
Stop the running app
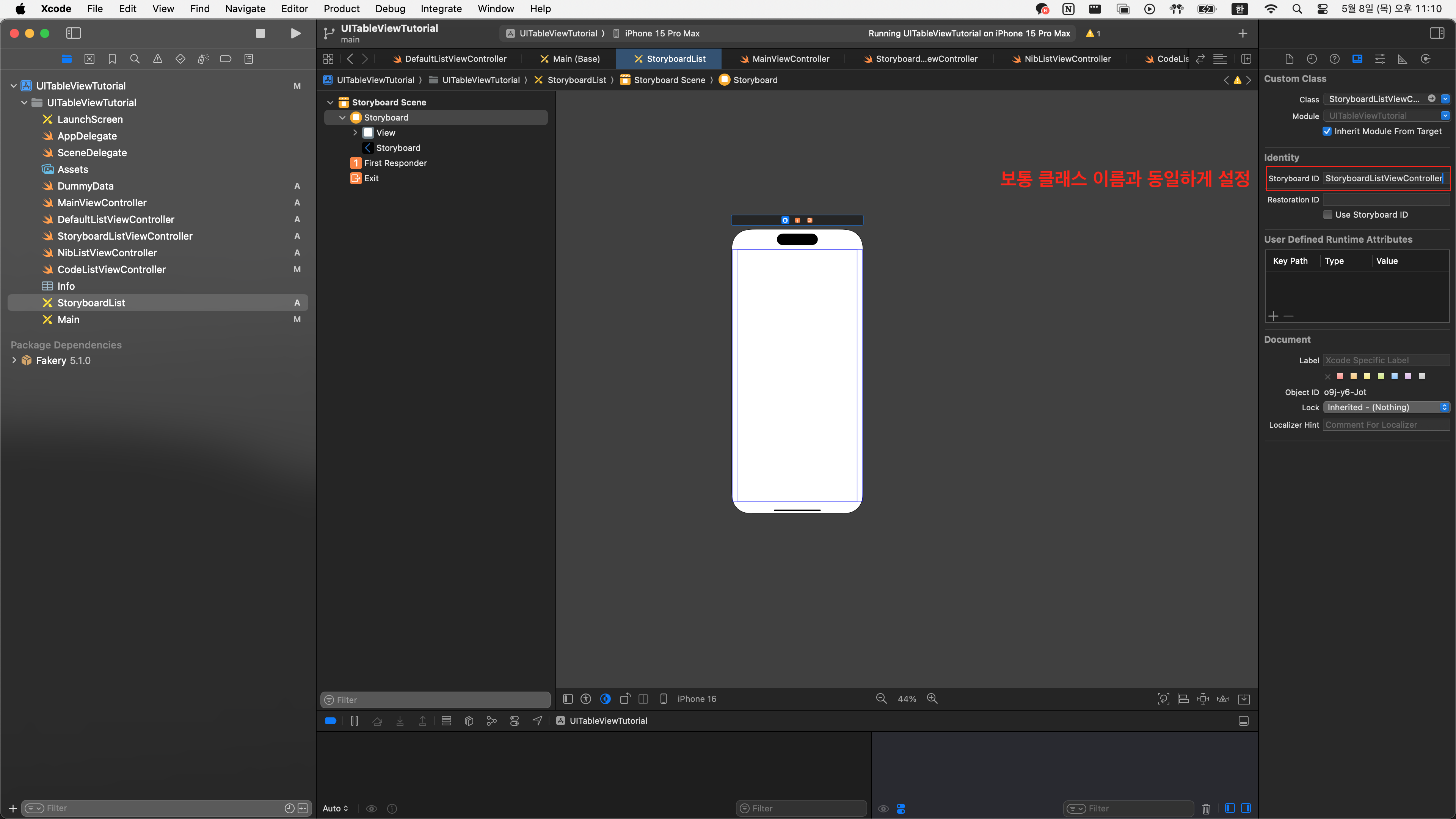(260, 33)
